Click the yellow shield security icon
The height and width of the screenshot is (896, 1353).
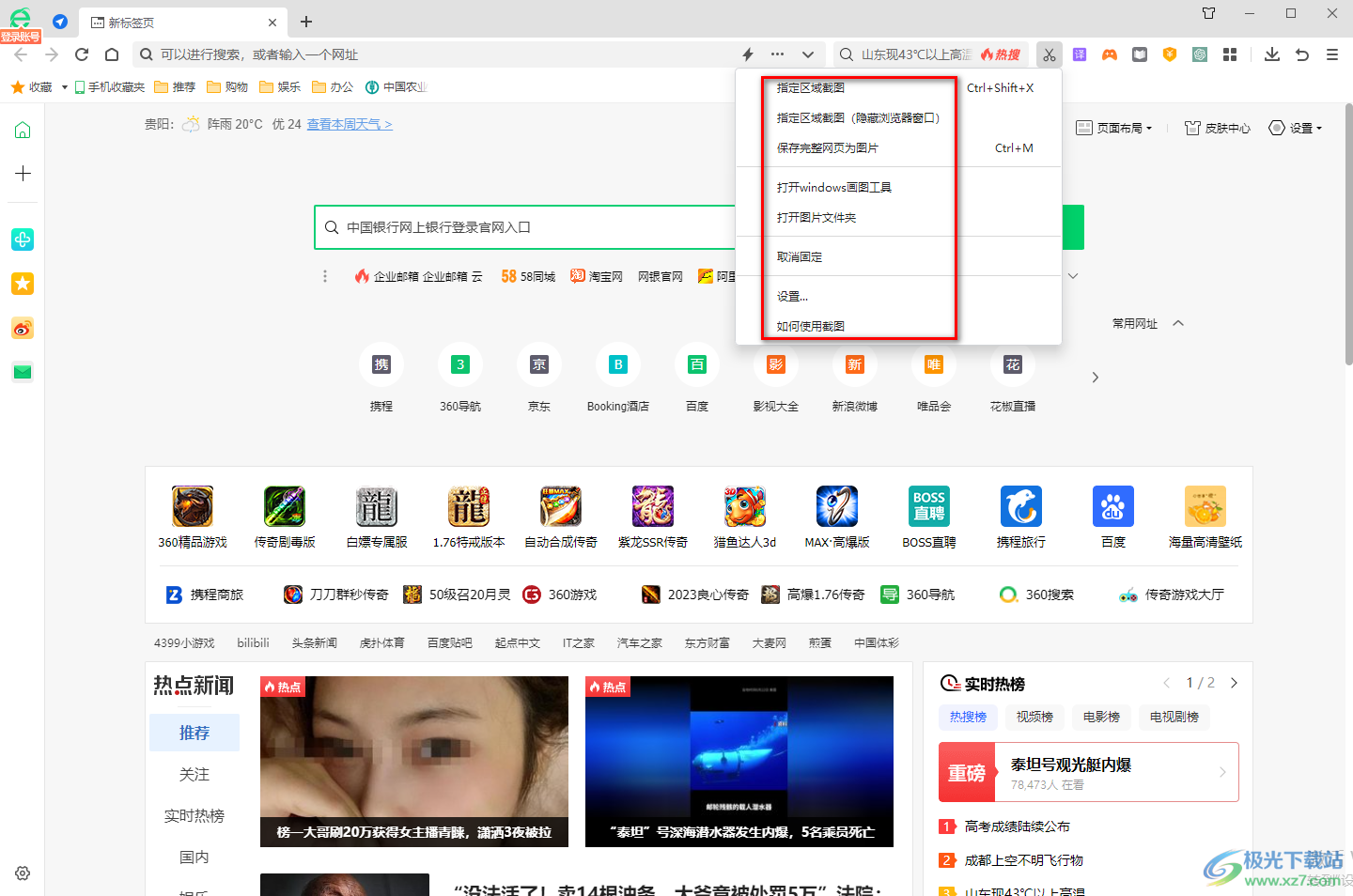pyautogui.click(x=1170, y=54)
